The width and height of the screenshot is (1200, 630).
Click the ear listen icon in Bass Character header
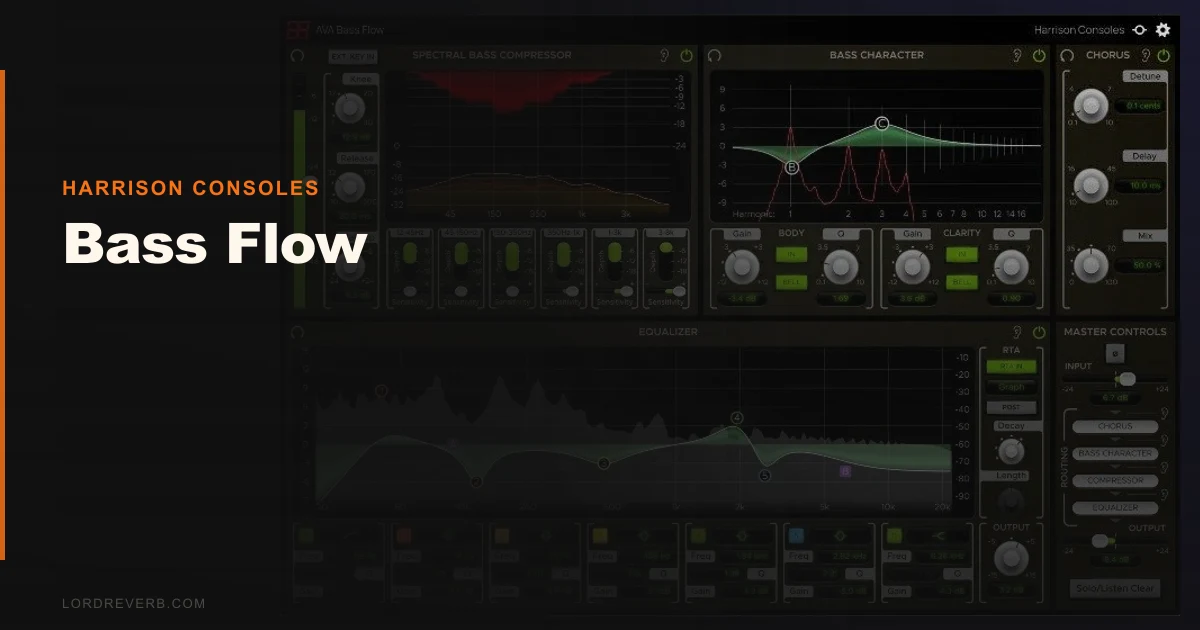(x=1017, y=56)
